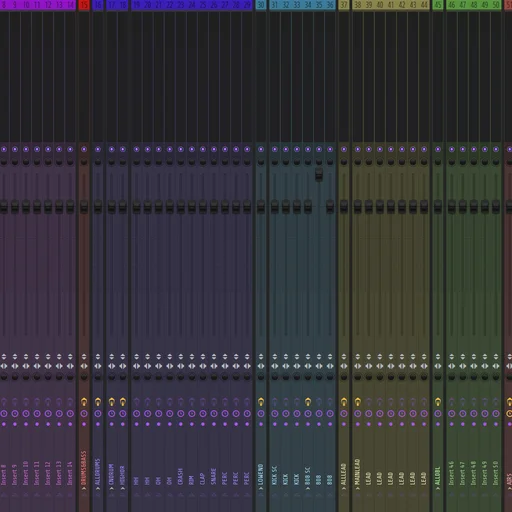Click lit yellow FX icon on ALLDBL track
The image size is (512, 512).
(x=438, y=402)
